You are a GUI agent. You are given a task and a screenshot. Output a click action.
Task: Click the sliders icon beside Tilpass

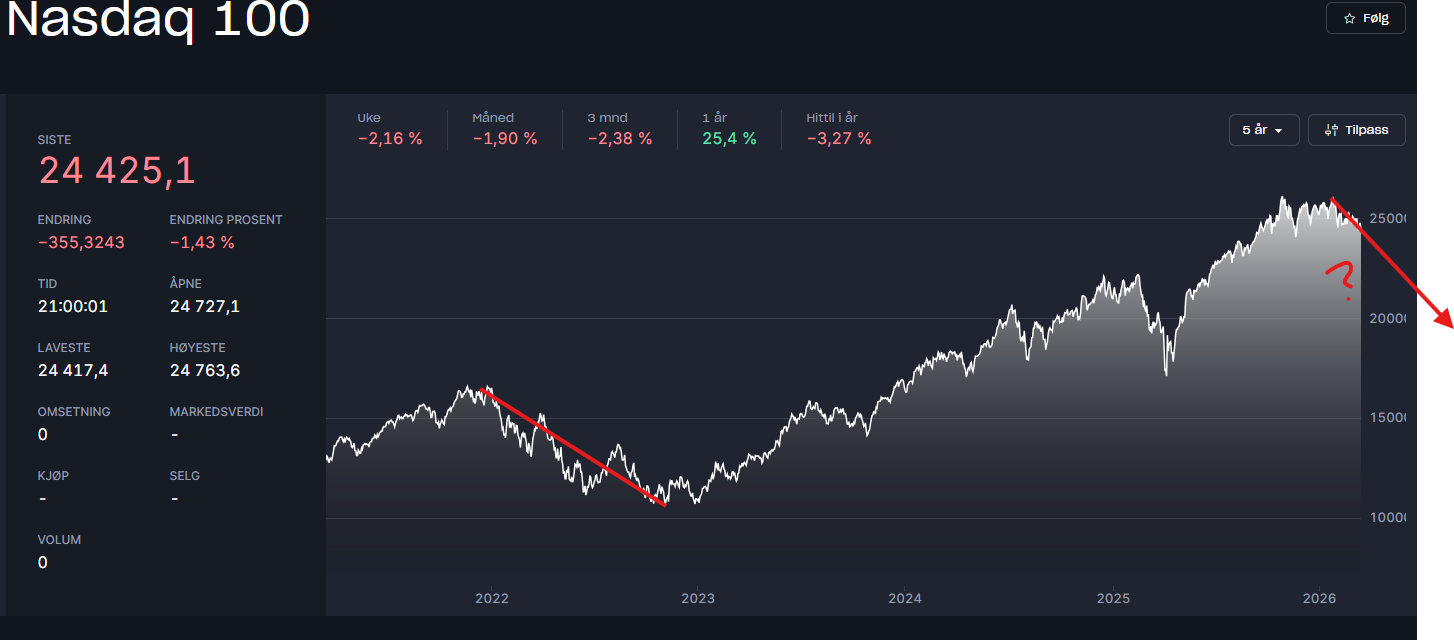click(x=1331, y=130)
